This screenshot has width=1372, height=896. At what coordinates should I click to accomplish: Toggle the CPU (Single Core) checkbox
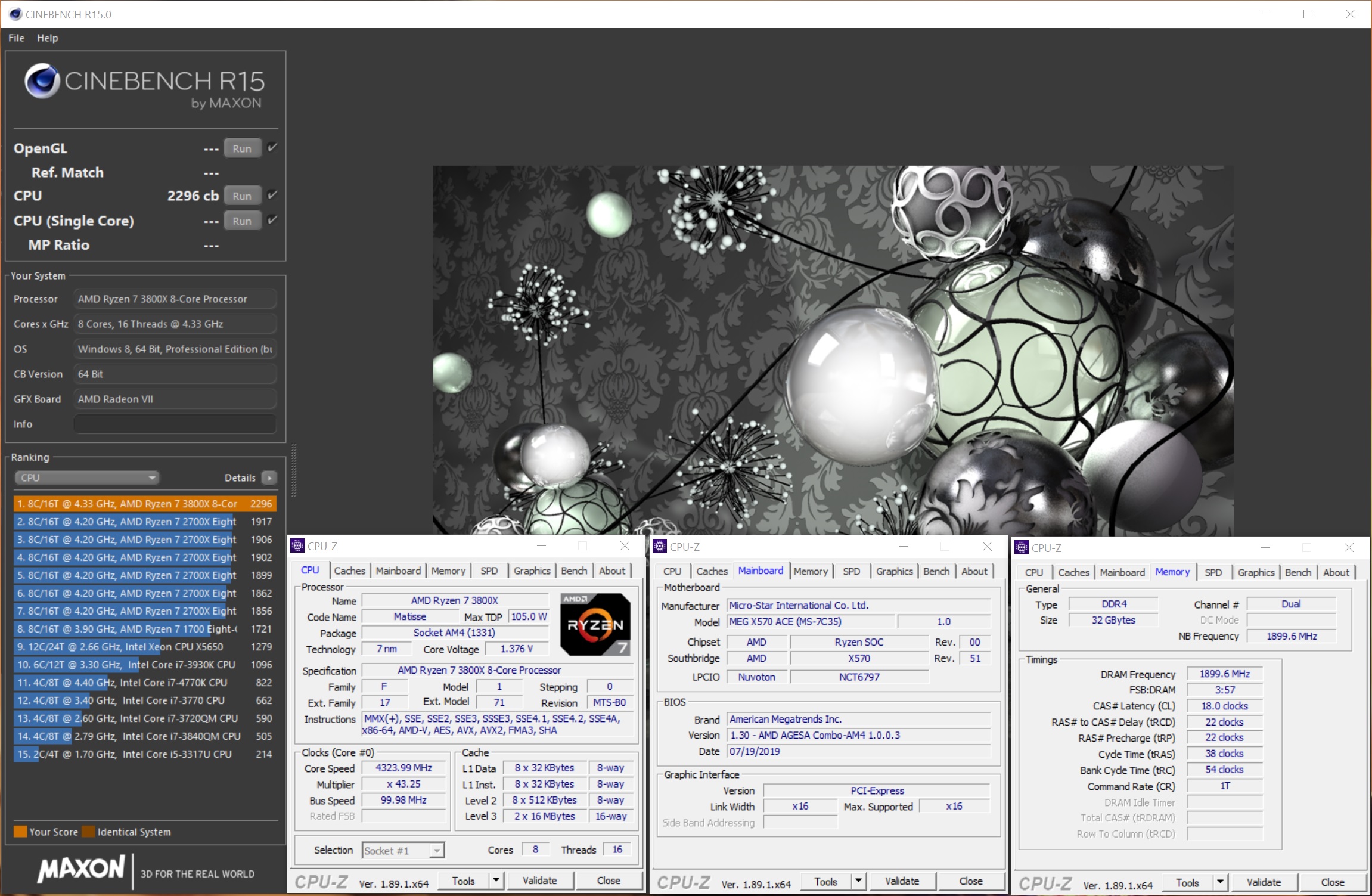(272, 220)
